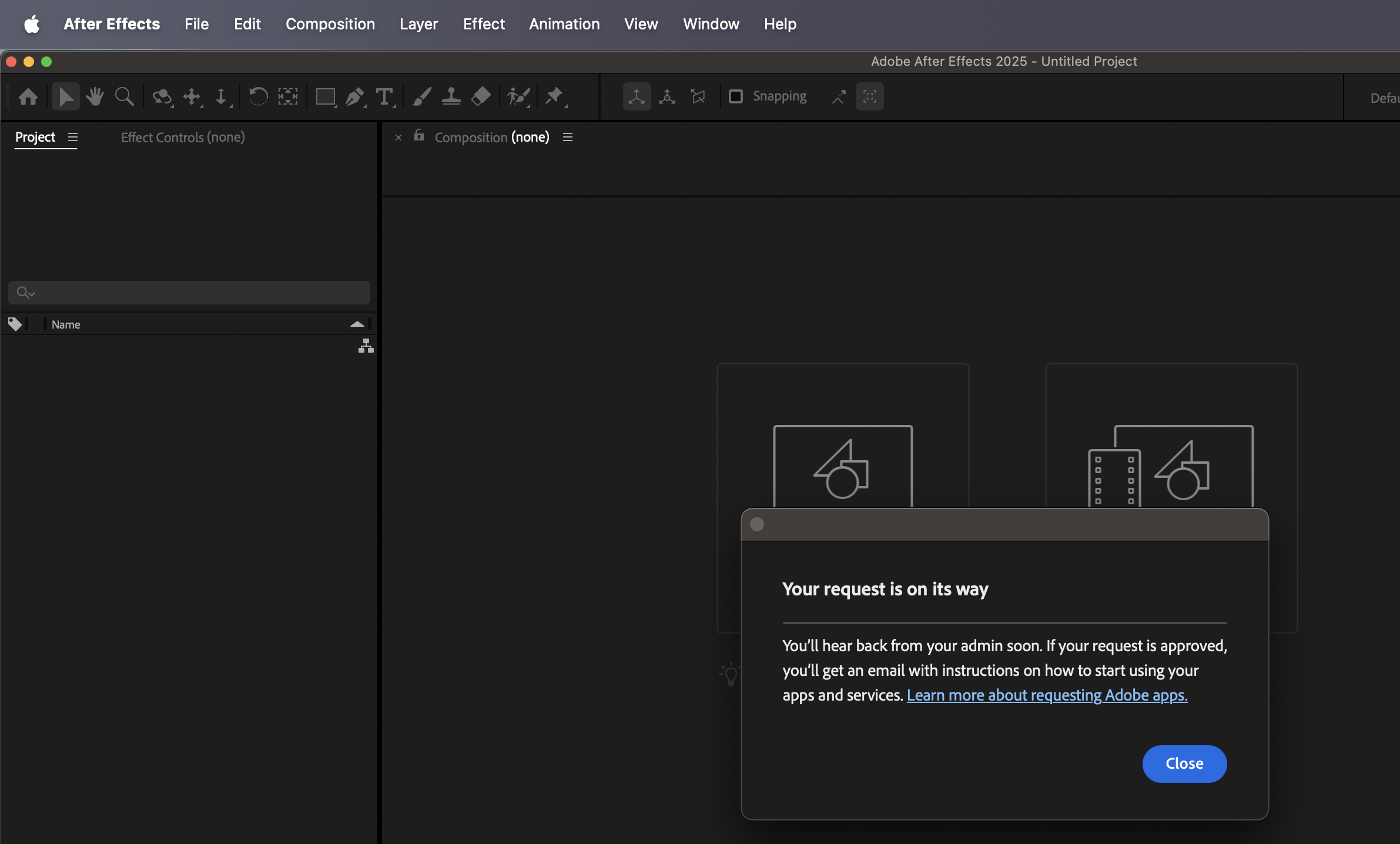
Task: Select the Eraser tool
Action: [x=481, y=96]
